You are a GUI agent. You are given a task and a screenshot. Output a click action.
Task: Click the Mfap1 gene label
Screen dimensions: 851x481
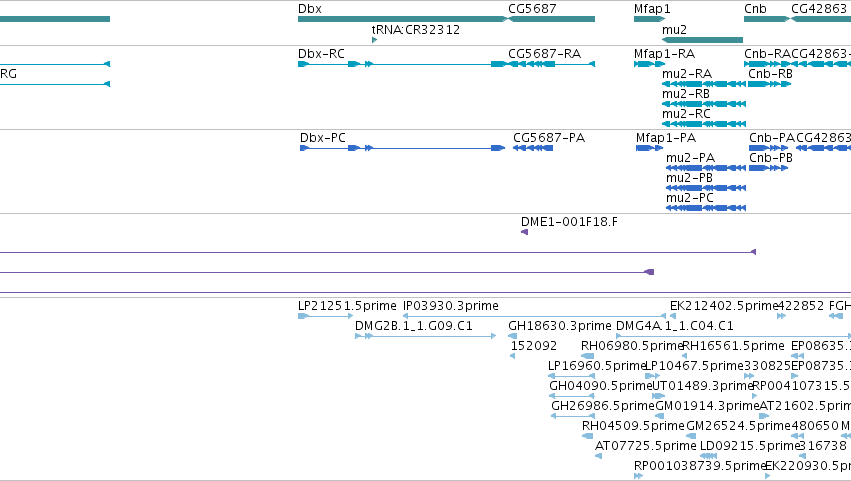[652, 9]
